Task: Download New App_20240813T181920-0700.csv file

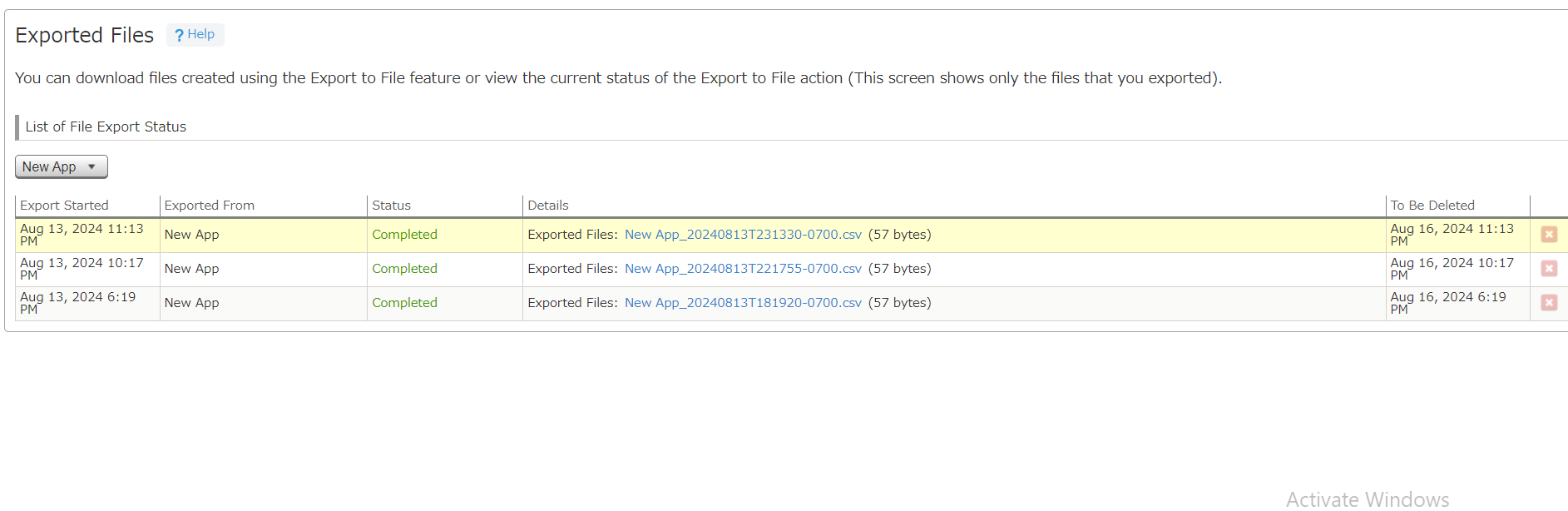Action: tap(743, 303)
